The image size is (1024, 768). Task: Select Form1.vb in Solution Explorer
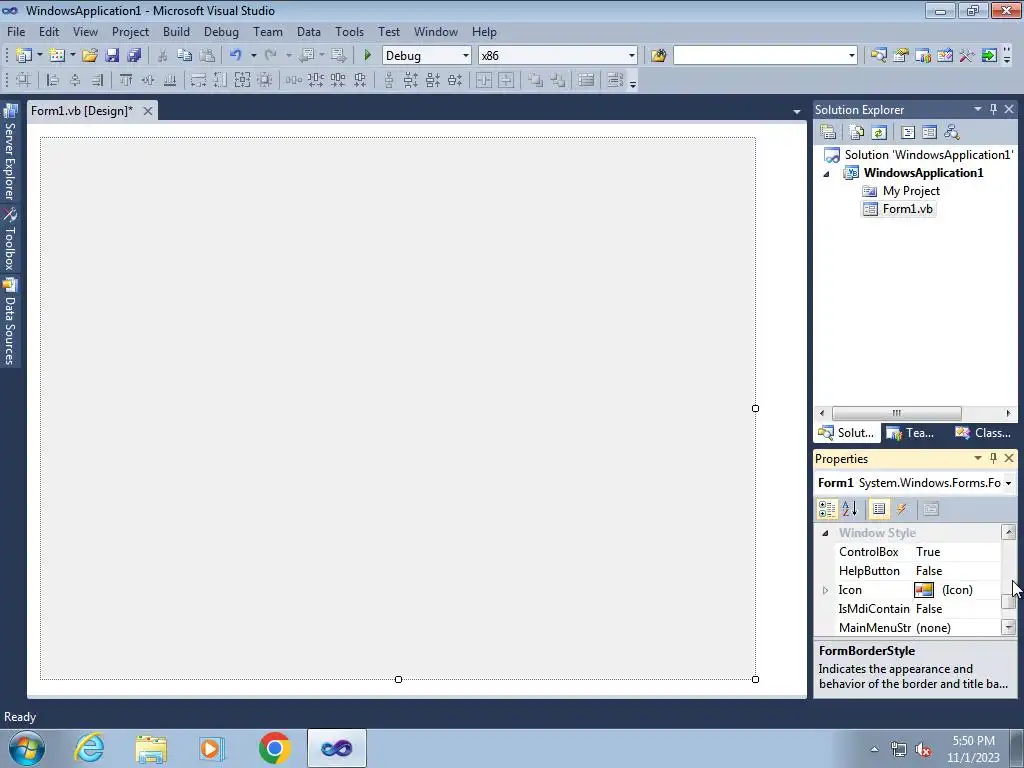click(x=899, y=209)
